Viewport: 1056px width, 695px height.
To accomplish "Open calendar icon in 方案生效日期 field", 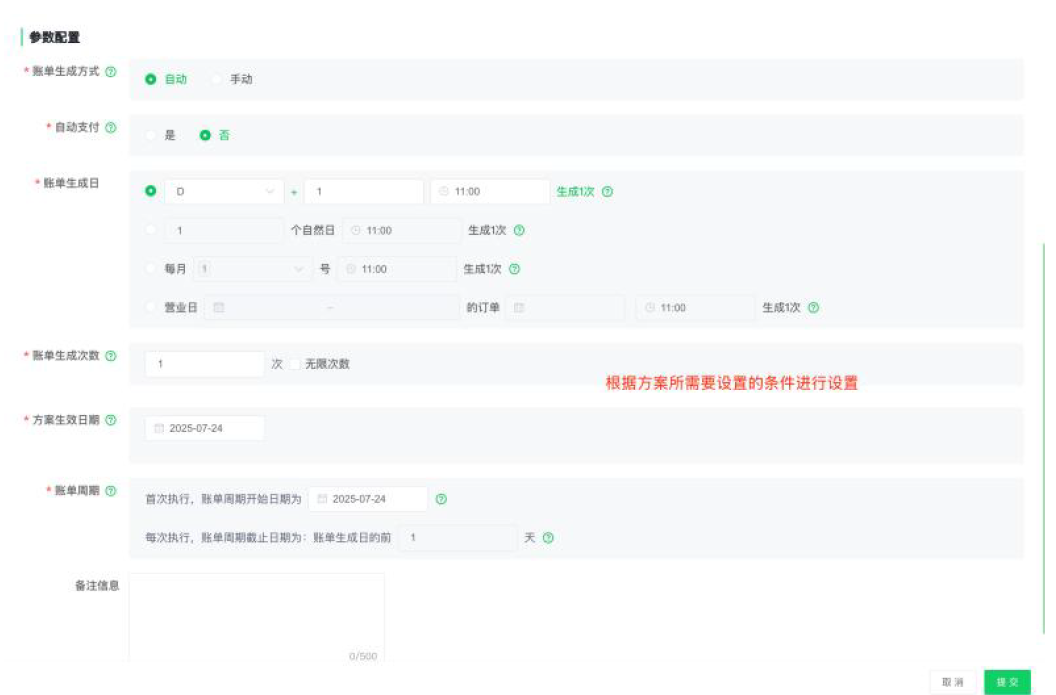I will (158, 428).
